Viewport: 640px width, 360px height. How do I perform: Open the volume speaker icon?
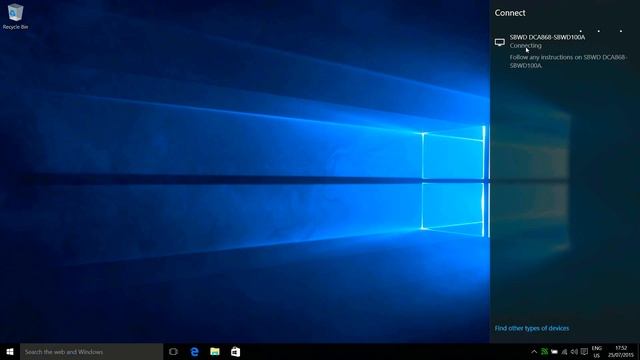574,351
